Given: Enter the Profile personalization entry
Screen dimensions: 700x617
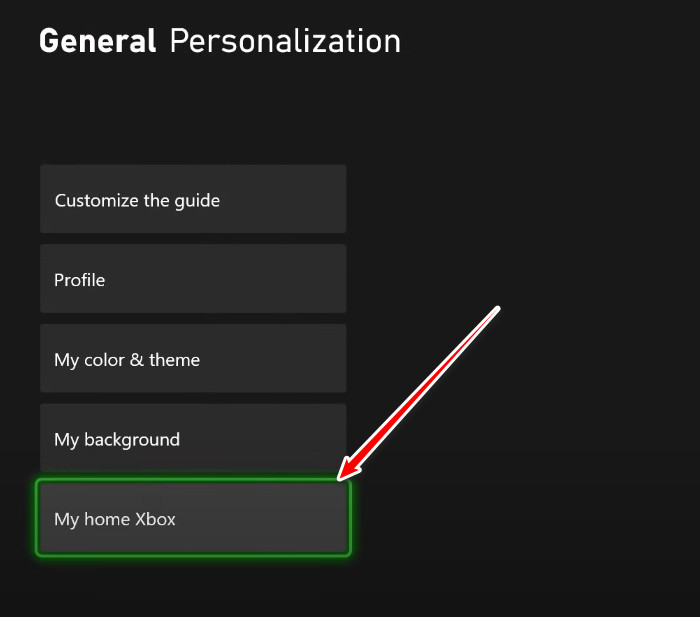Looking at the screenshot, I should pyautogui.click(x=193, y=280).
